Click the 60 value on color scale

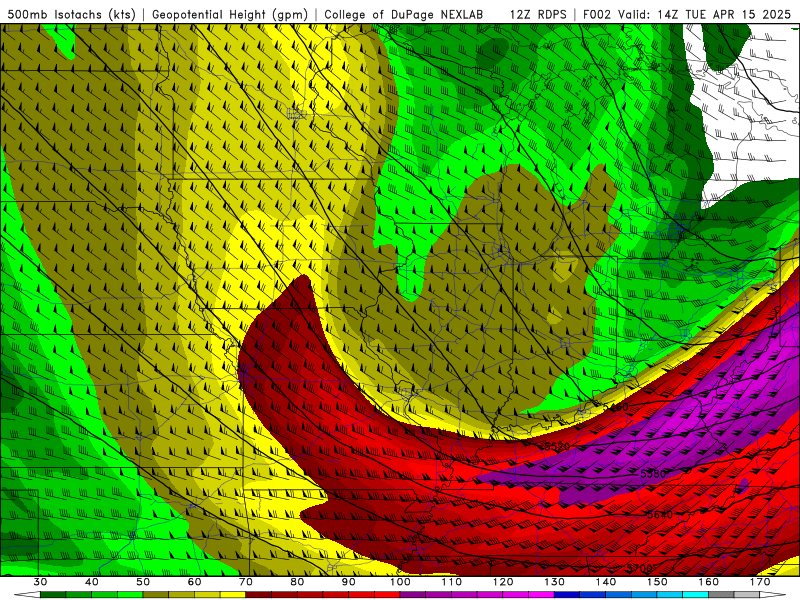194,582
